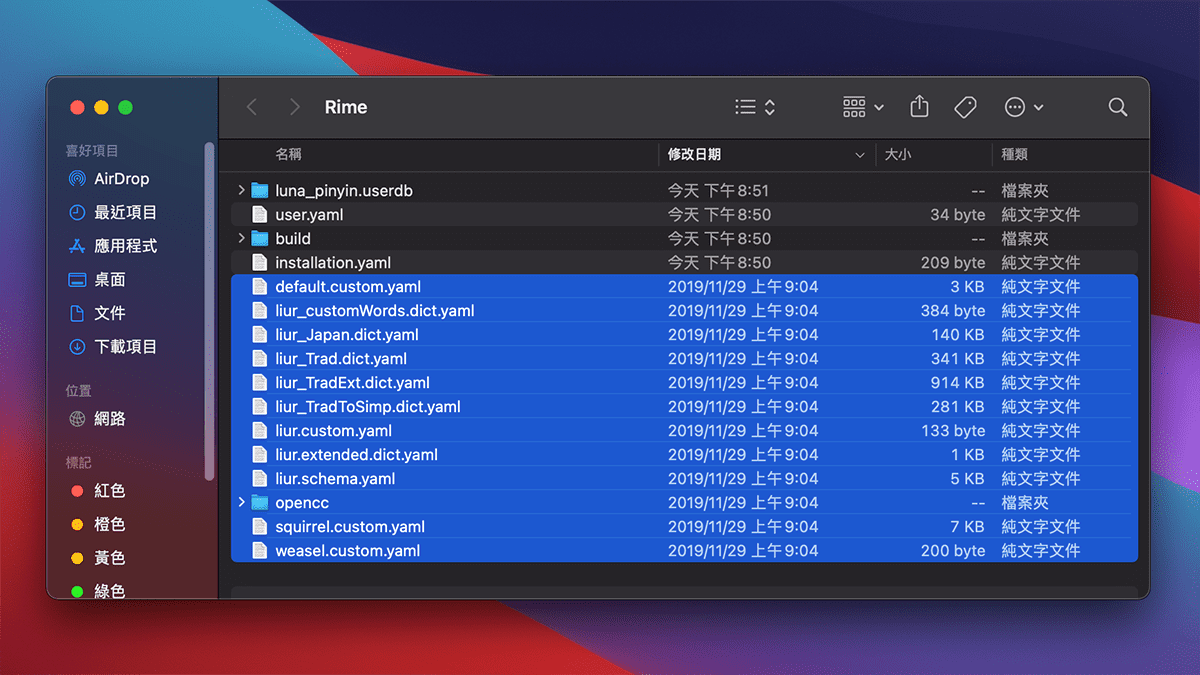Open the more actions ellipsis menu
This screenshot has width=1200, height=675.
pos(1024,107)
